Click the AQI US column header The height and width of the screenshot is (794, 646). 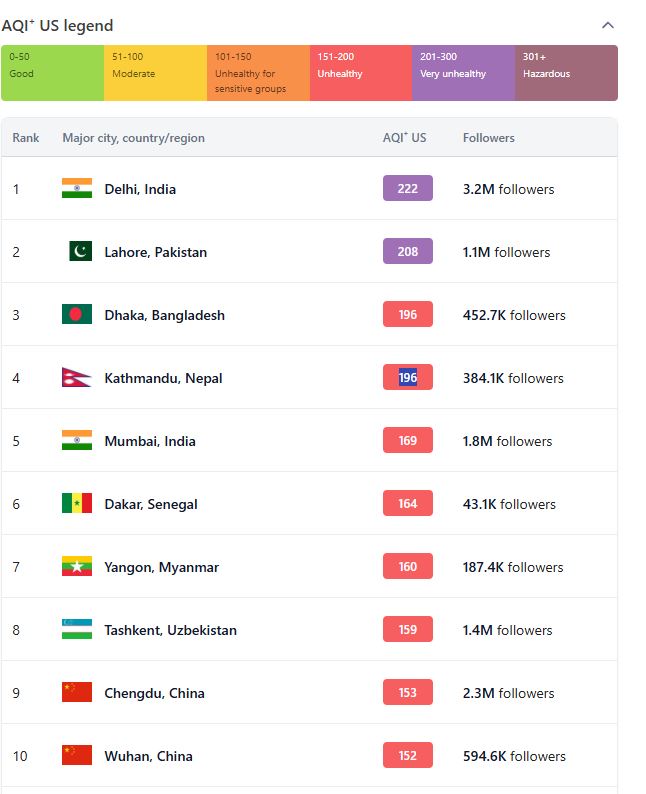pos(404,138)
